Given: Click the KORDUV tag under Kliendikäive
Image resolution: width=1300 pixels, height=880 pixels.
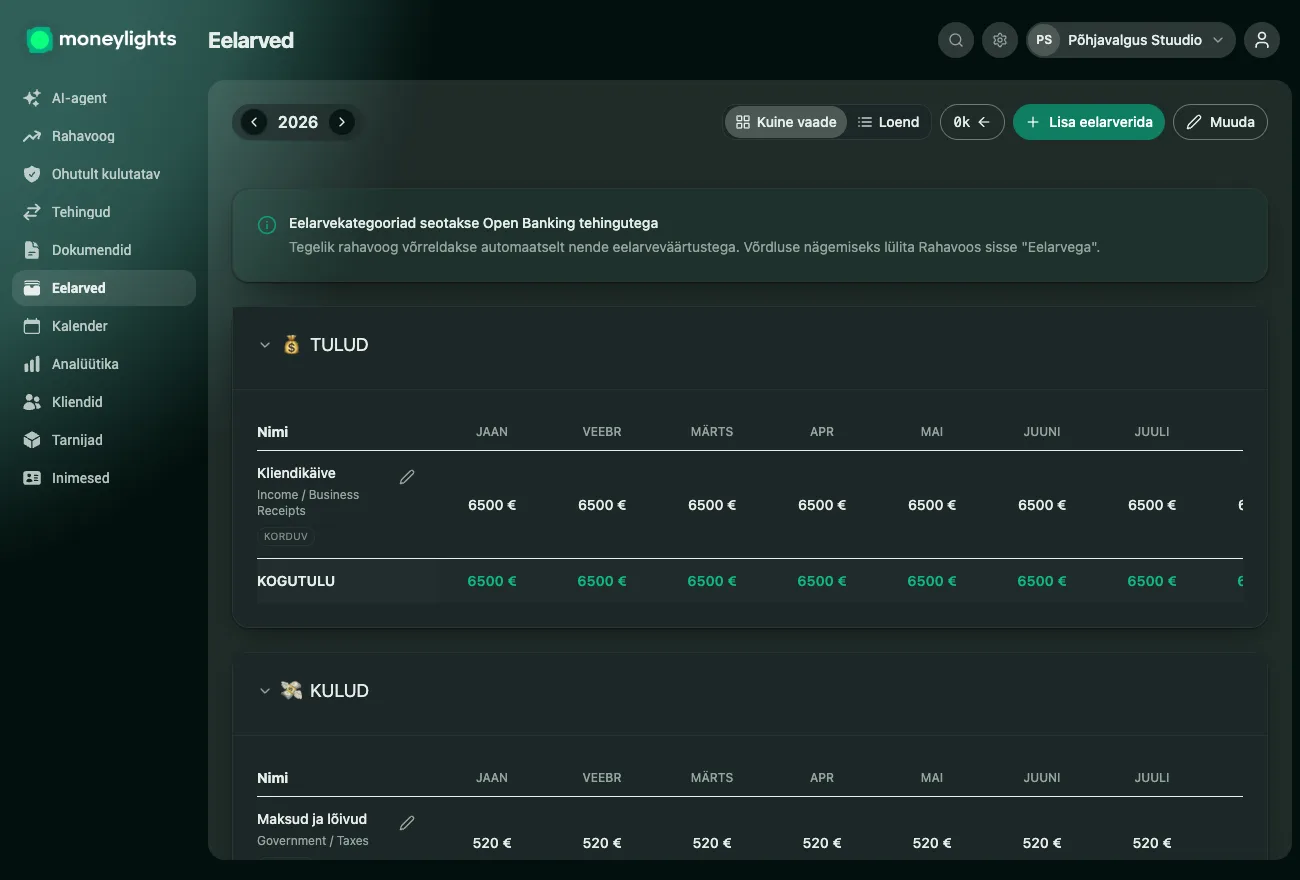Looking at the screenshot, I should click(x=285, y=537).
